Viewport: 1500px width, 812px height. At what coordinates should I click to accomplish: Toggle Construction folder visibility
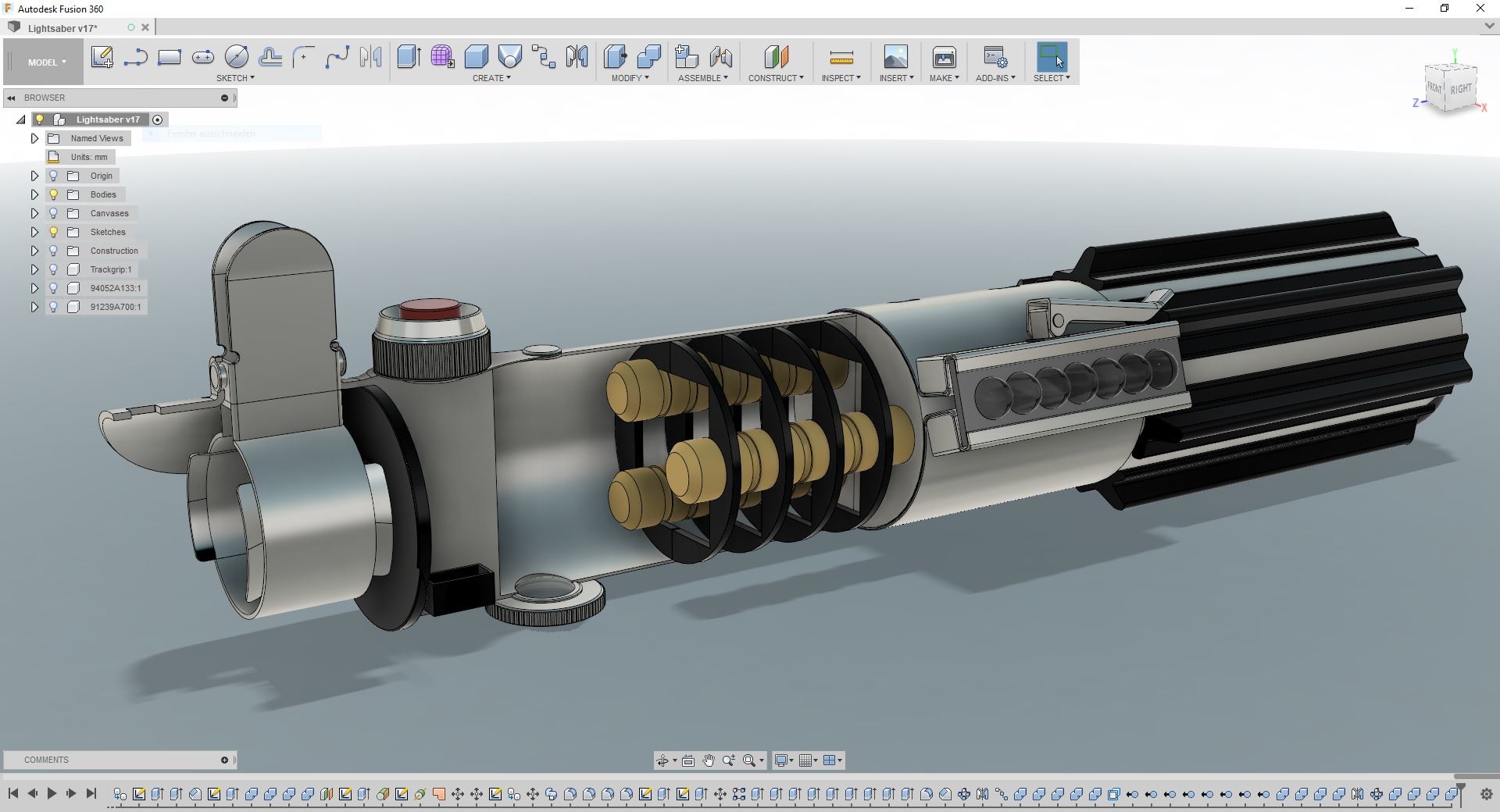(x=53, y=251)
